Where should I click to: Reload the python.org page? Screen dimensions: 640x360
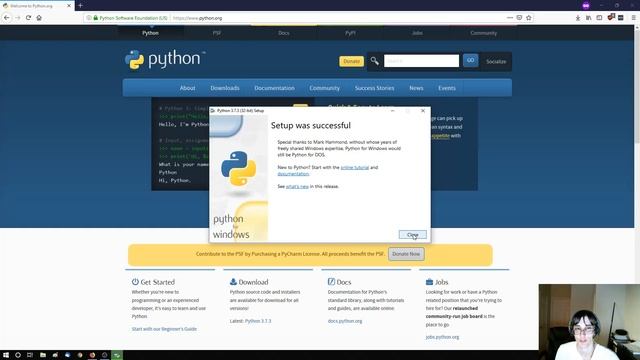click(x=28, y=18)
